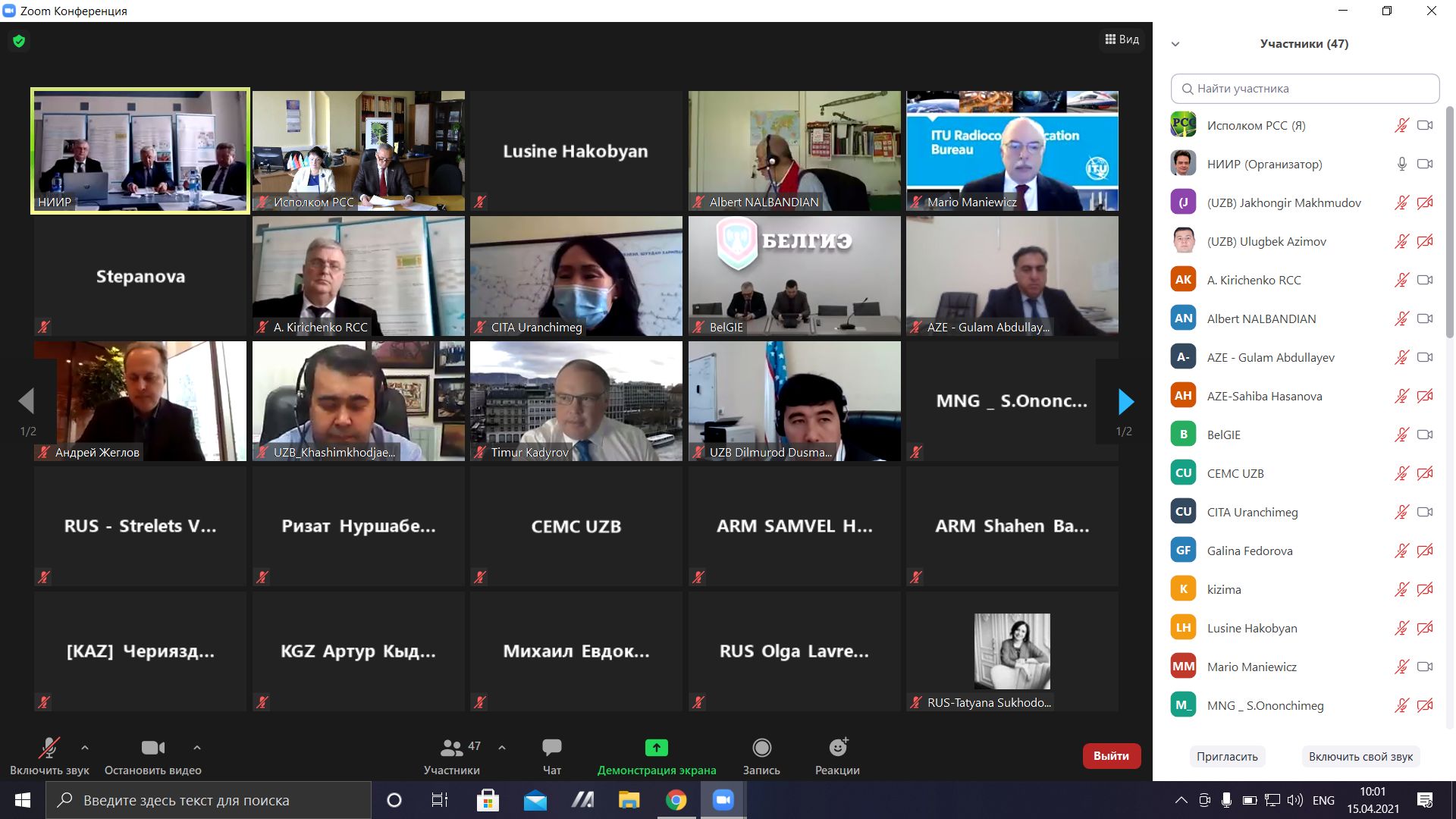Open the Mail app on taskbar

535,800
